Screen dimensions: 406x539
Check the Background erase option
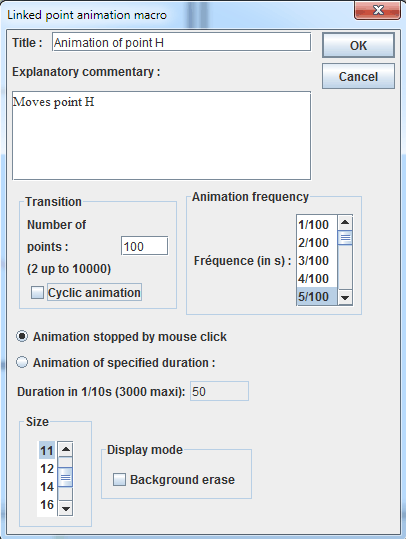point(119,479)
